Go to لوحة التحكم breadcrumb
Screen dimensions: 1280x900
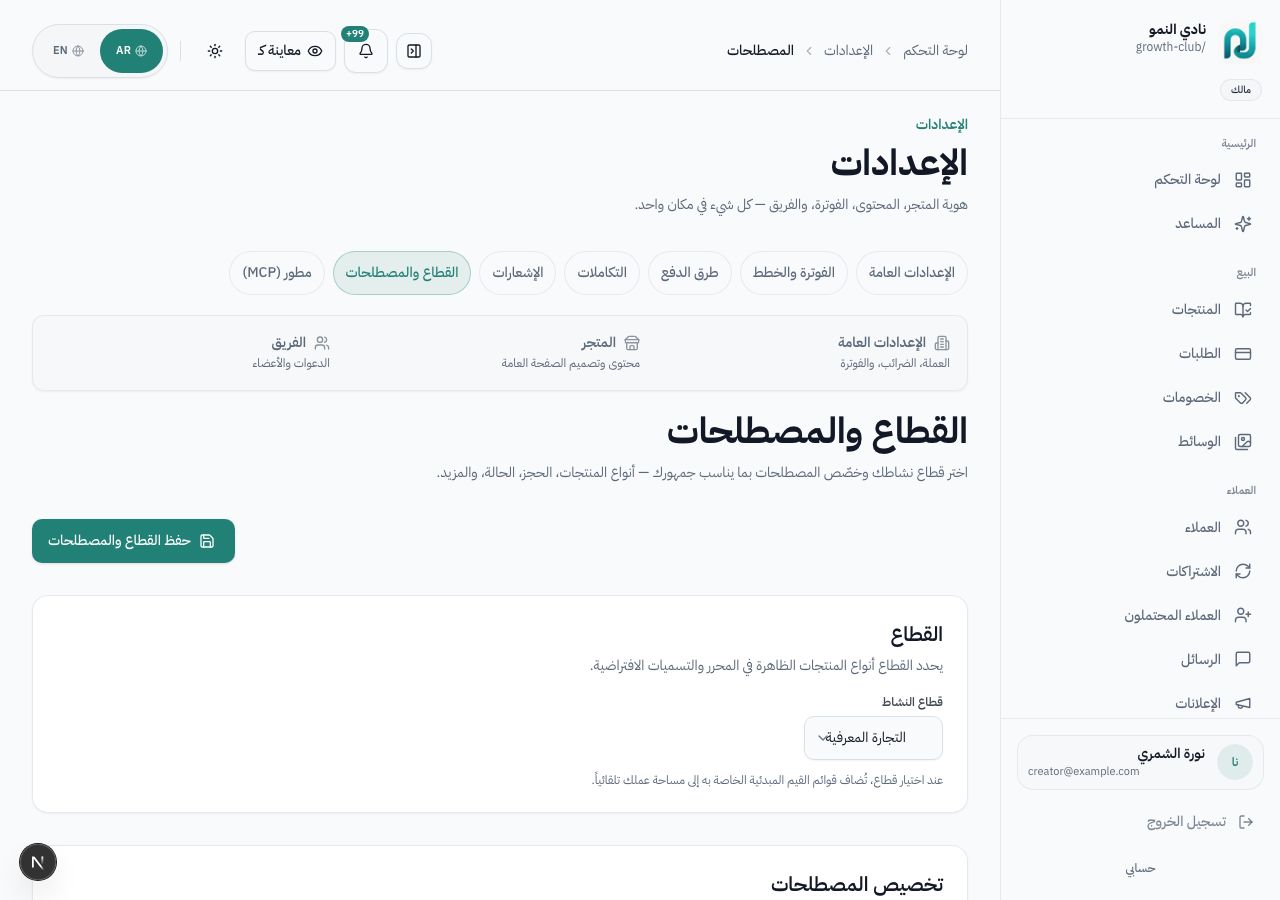pyautogui.click(x=935, y=51)
